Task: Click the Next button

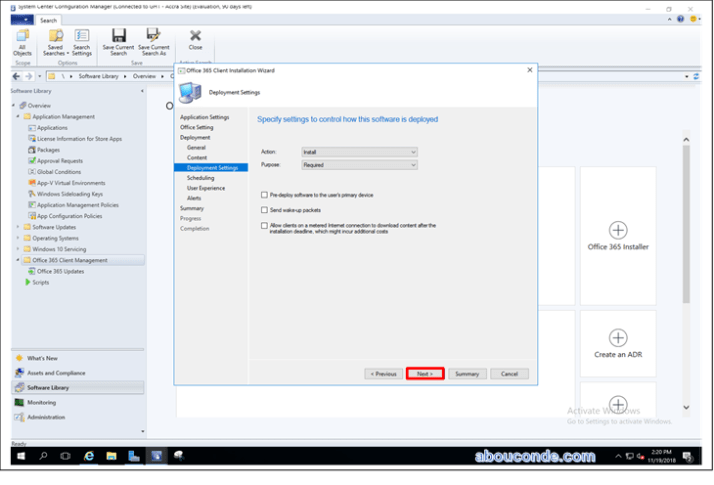Action: click(x=425, y=373)
